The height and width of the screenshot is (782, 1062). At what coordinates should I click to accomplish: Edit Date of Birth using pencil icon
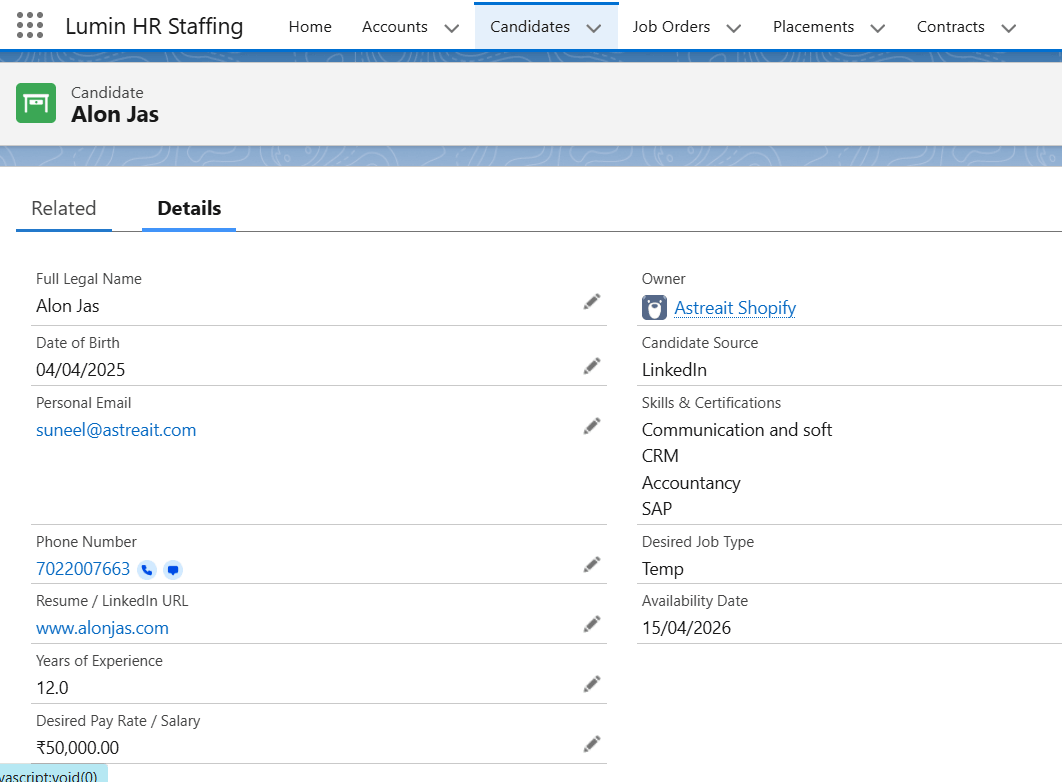pyautogui.click(x=591, y=365)
